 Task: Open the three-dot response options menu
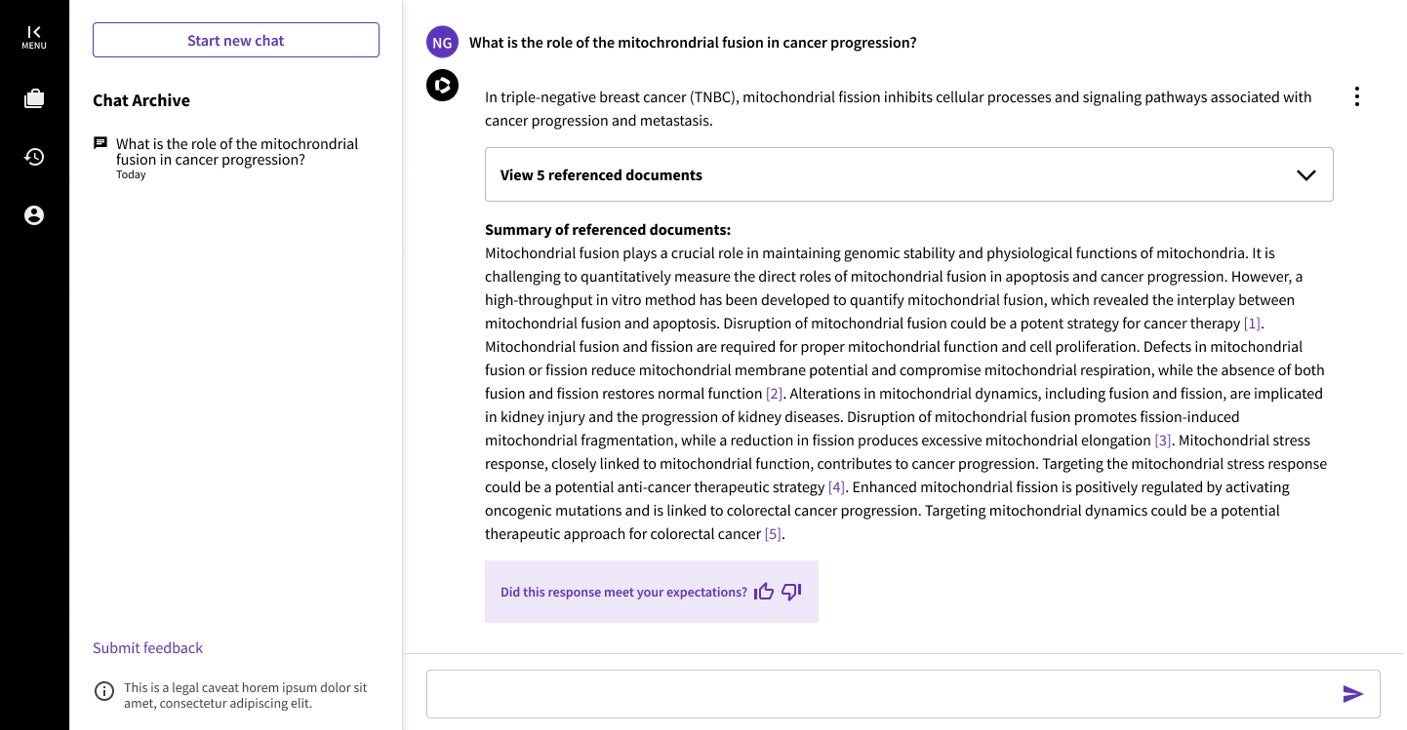click(1357, 97)
